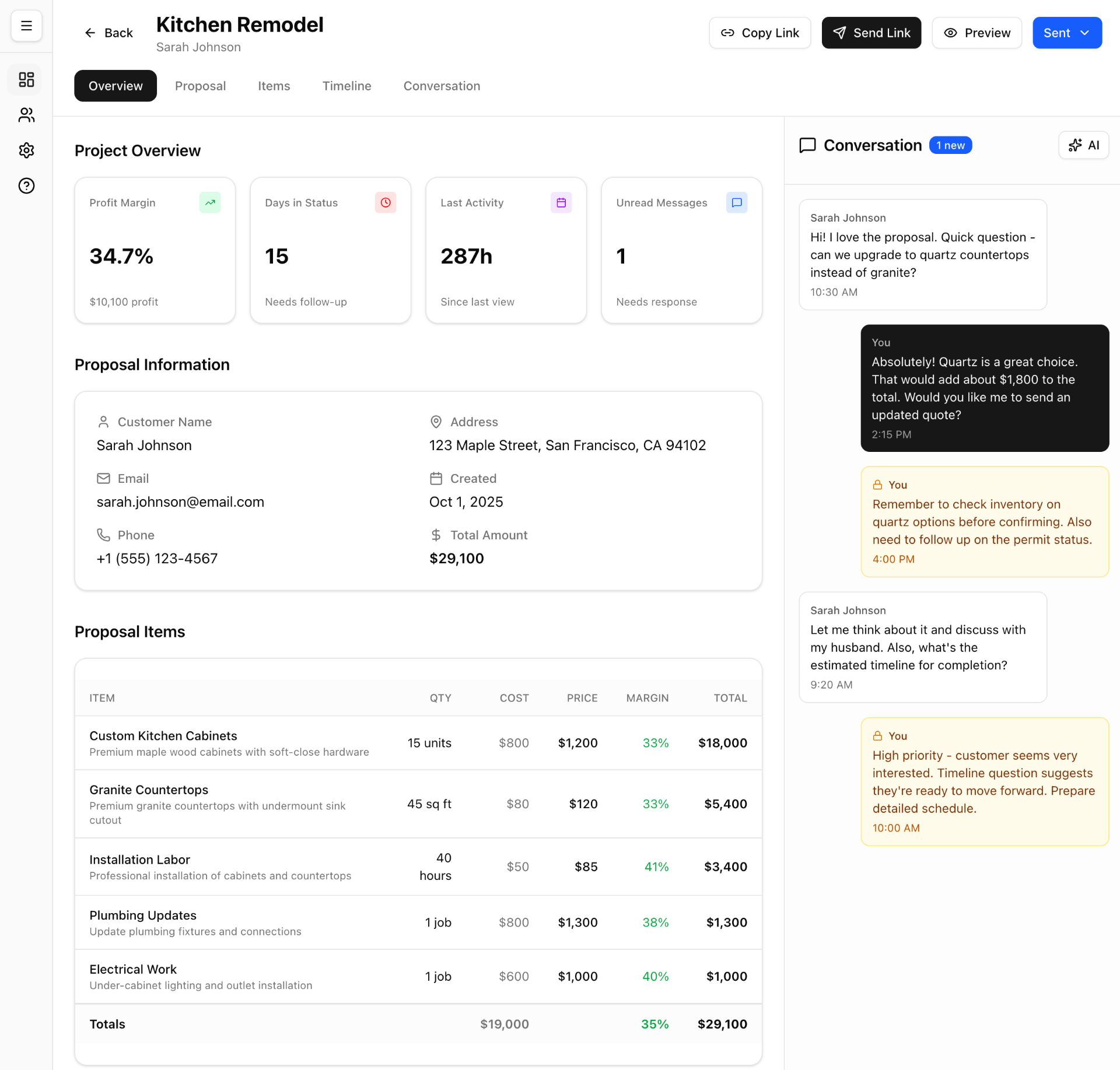Image resolution: width=1120 pixels, height=1070 pixels.
Task: Expand the Sent status dropdown
Action: point(1066,33)
